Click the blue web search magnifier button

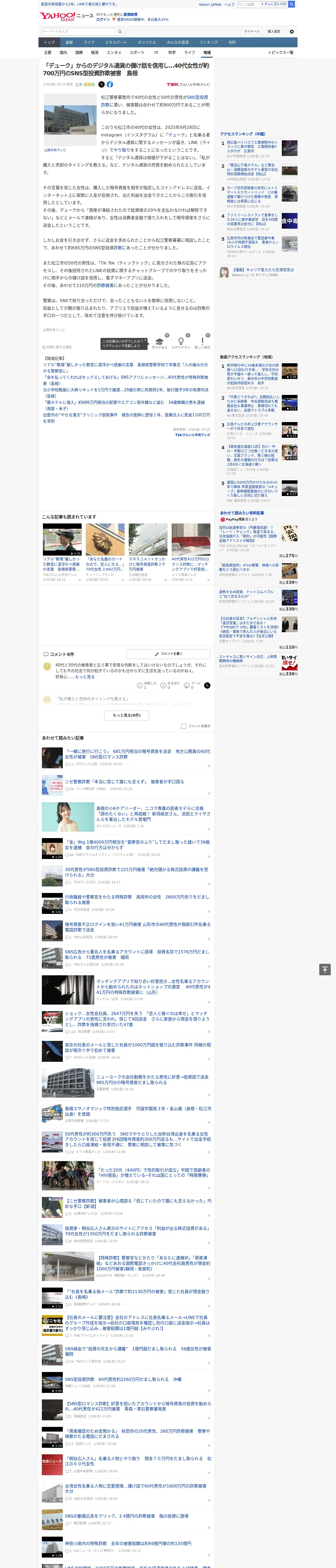(x=292, y=4)
